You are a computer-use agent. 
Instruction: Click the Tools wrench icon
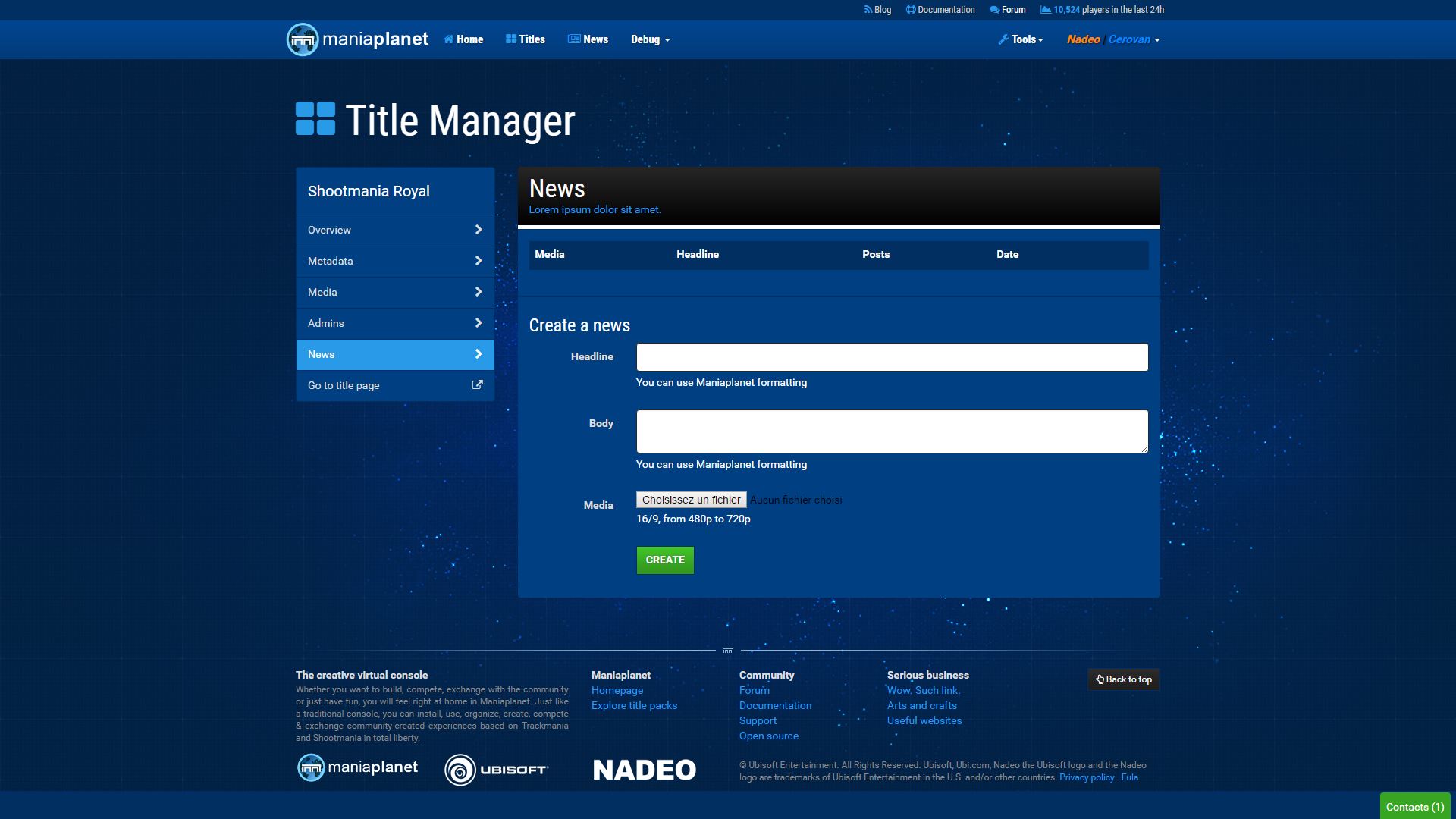point(1003,39)
